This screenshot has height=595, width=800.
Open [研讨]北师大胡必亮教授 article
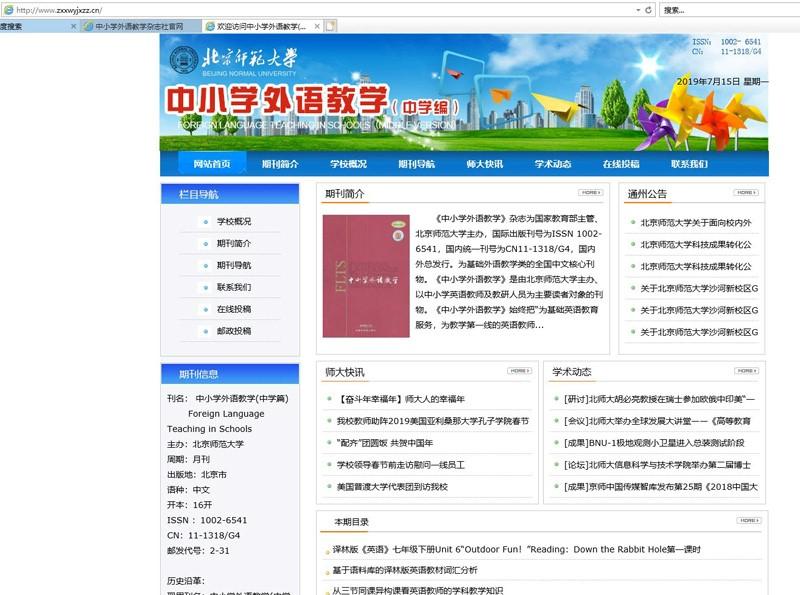(x=659, y=399)
